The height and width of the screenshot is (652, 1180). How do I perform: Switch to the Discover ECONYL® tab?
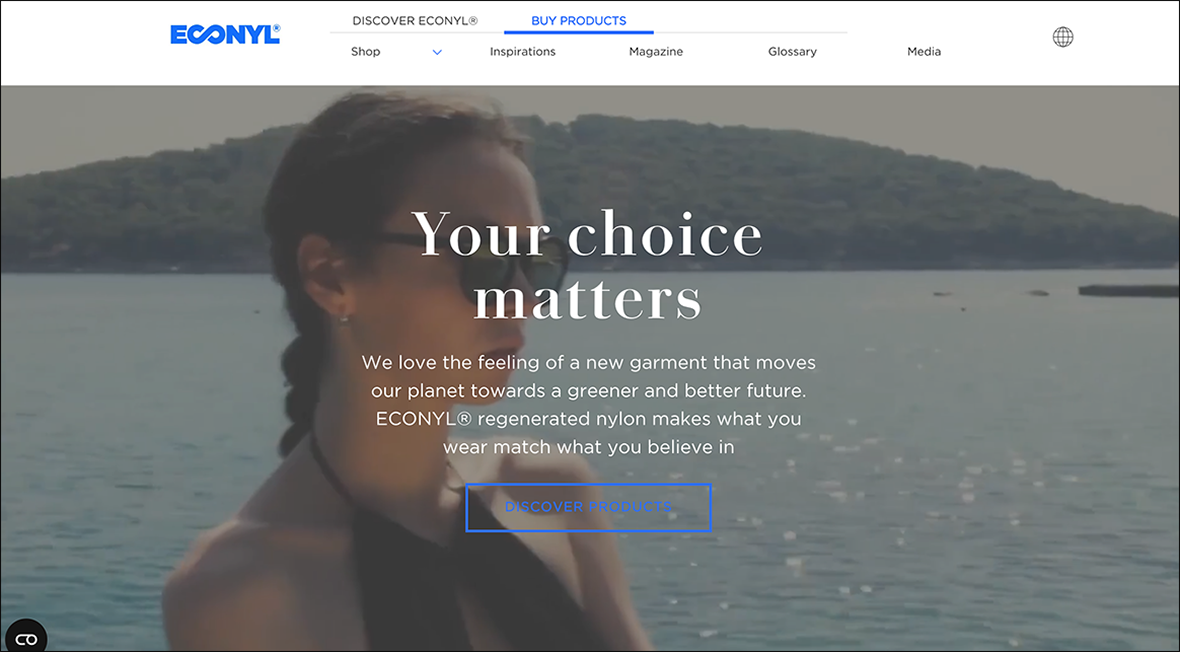tap(415, 20)
